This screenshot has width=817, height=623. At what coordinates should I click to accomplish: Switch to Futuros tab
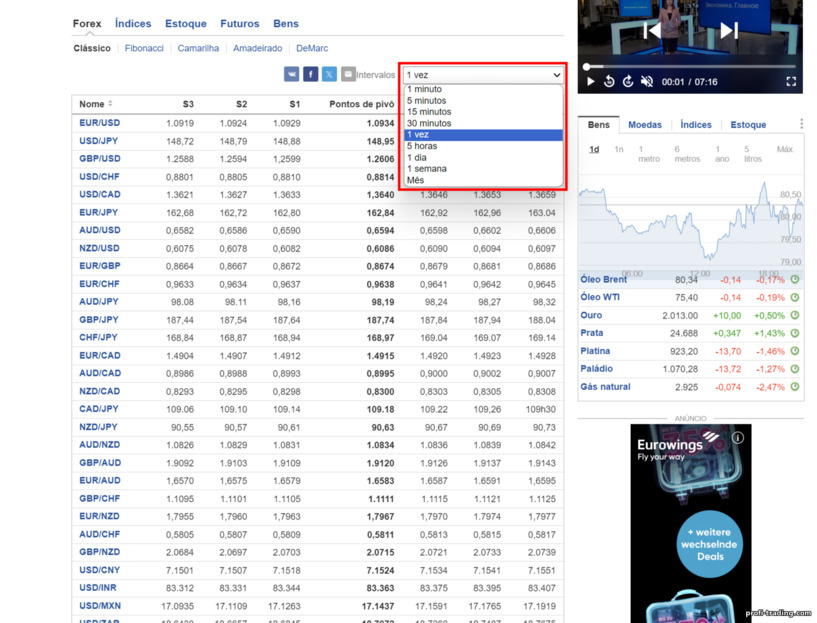click(240, 23)
